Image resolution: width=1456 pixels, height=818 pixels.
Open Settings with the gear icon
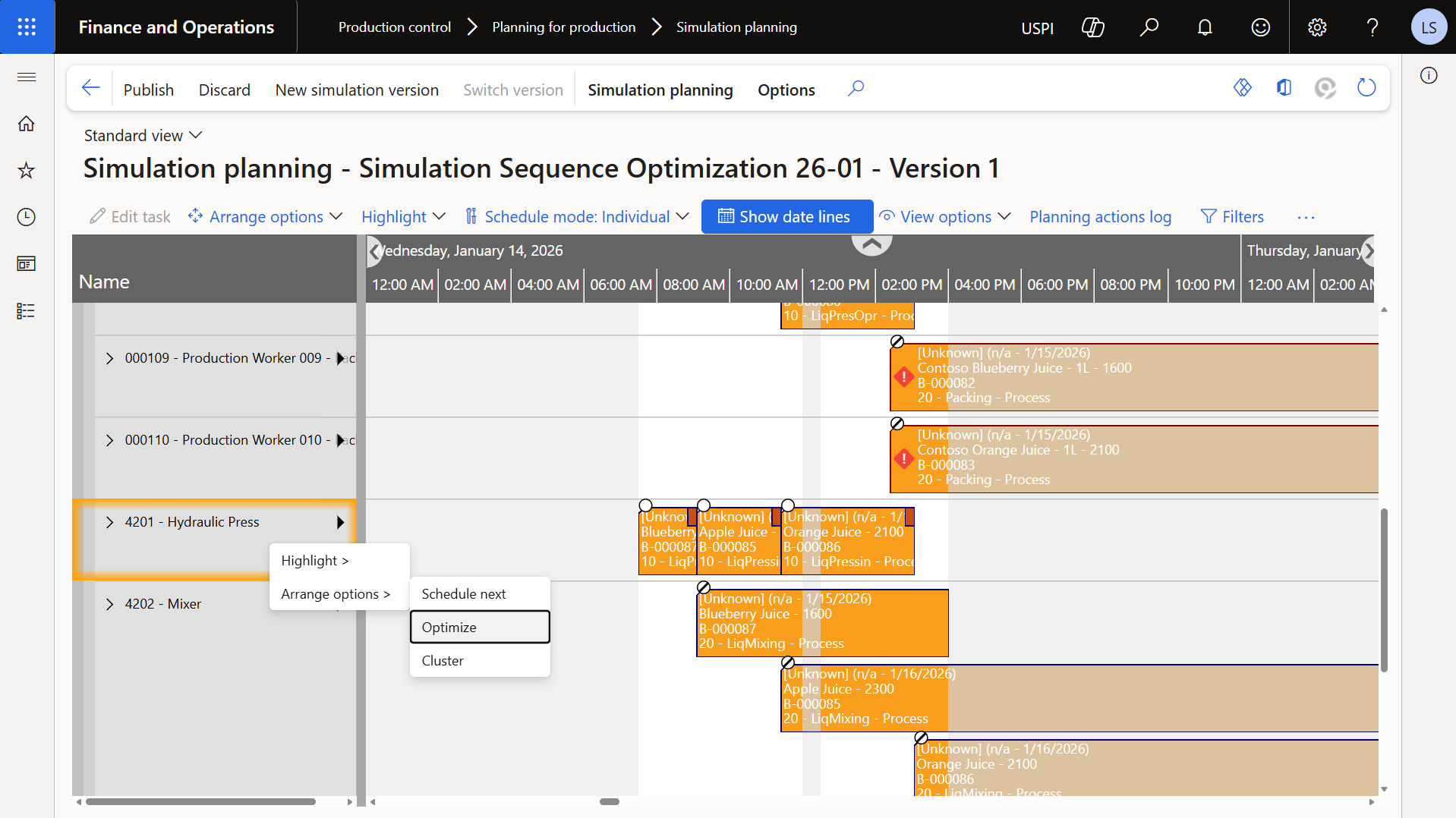[x=1317, y=27]
